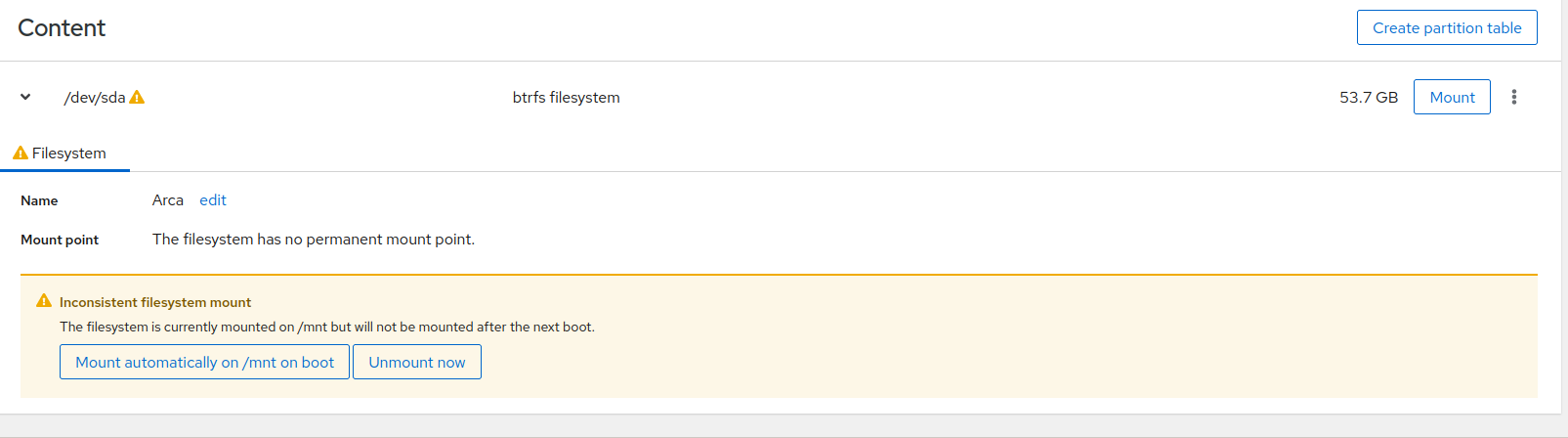Click the Mount point label
Image resolution: width=1568 pixels, height=438 pixels.
[60, 240]
